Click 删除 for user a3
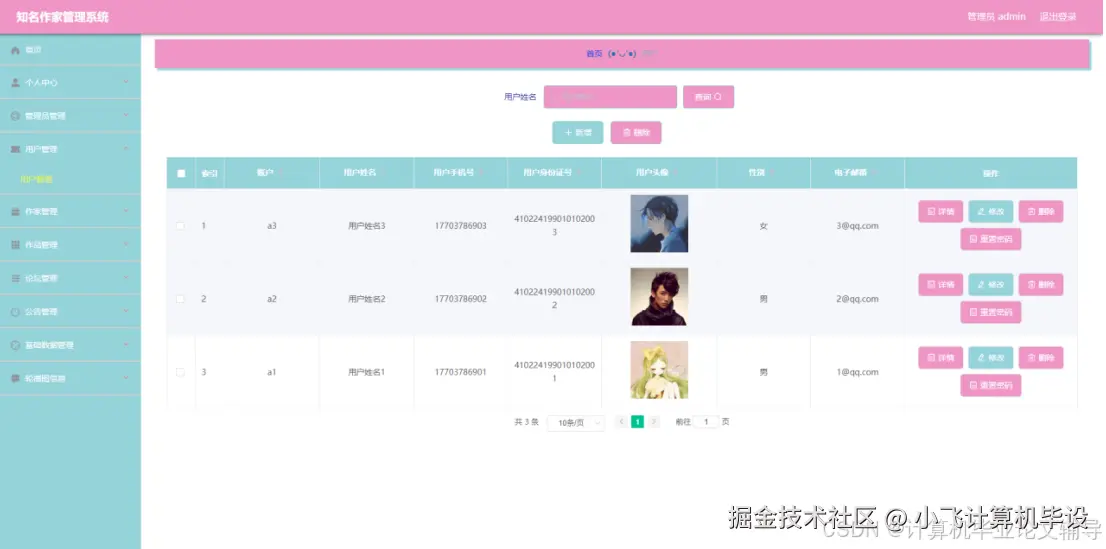Image resolution: width=1106 pixels, height=549 pixels. 1040,212
